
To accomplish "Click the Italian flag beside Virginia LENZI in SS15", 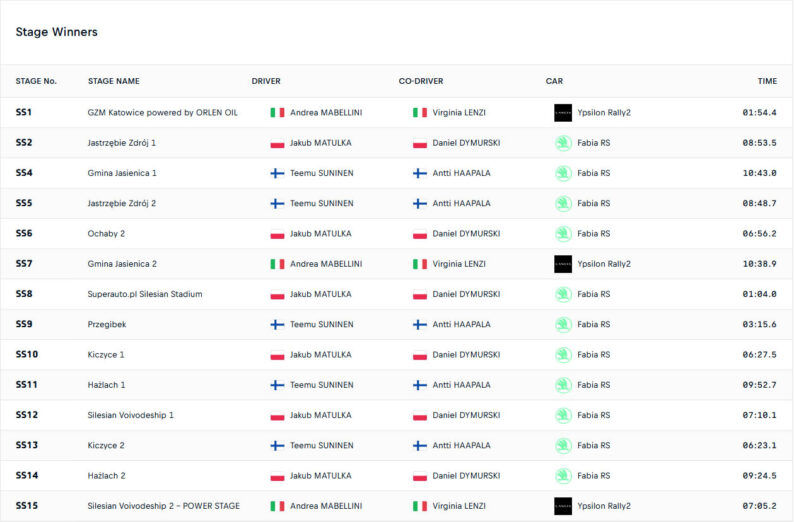I will point(420,506).
